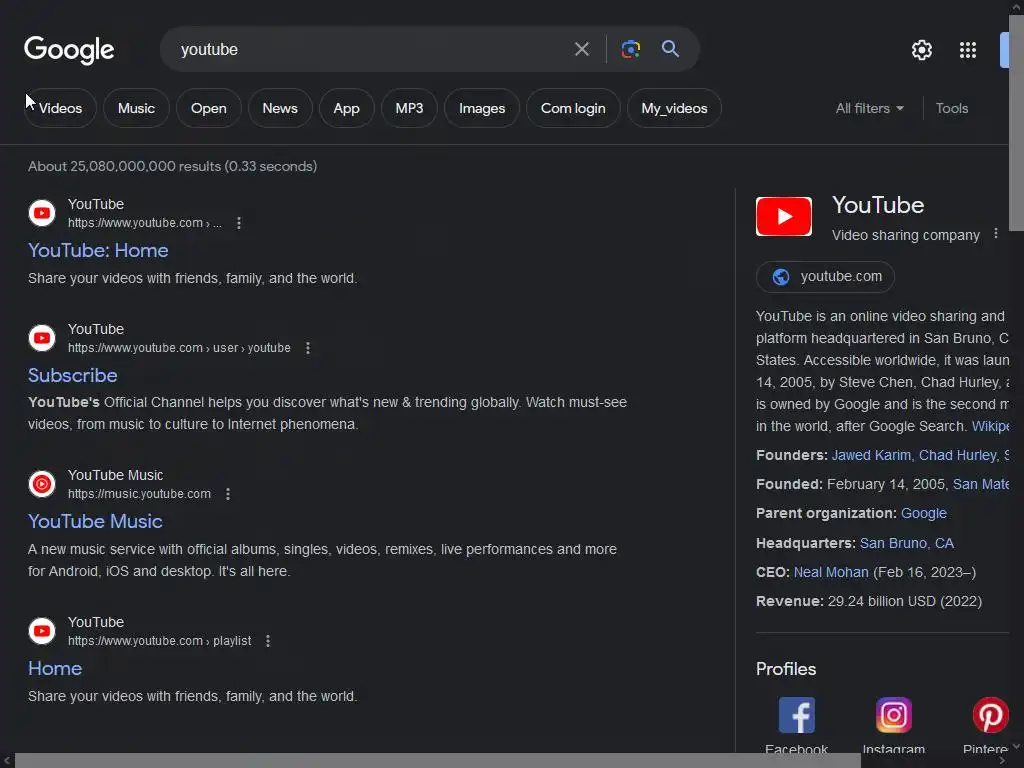
Task: Click the YouTube logo in knowledge panel
Action: click(784, 216)
